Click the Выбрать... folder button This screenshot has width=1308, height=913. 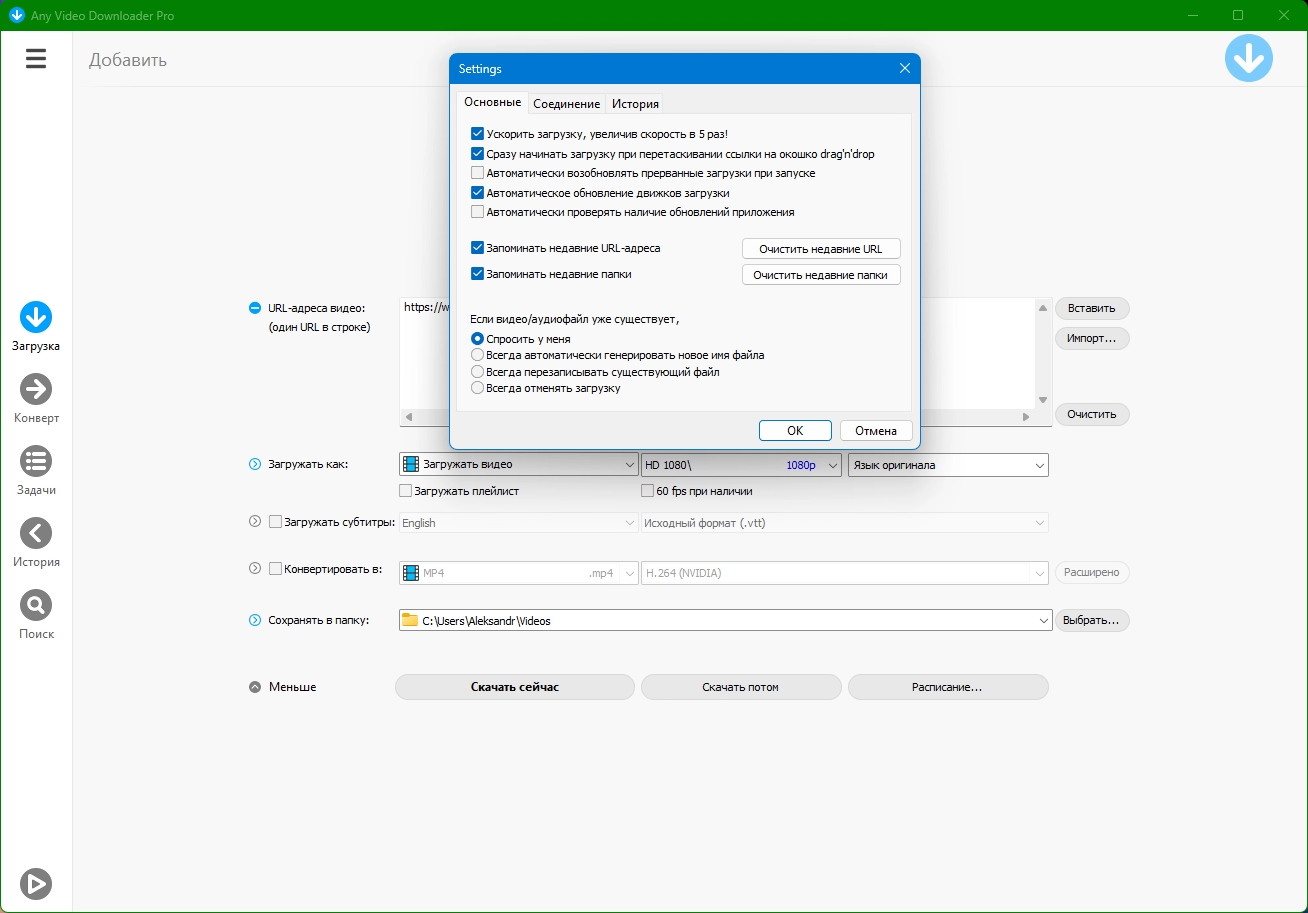[x=1092, y=621]
